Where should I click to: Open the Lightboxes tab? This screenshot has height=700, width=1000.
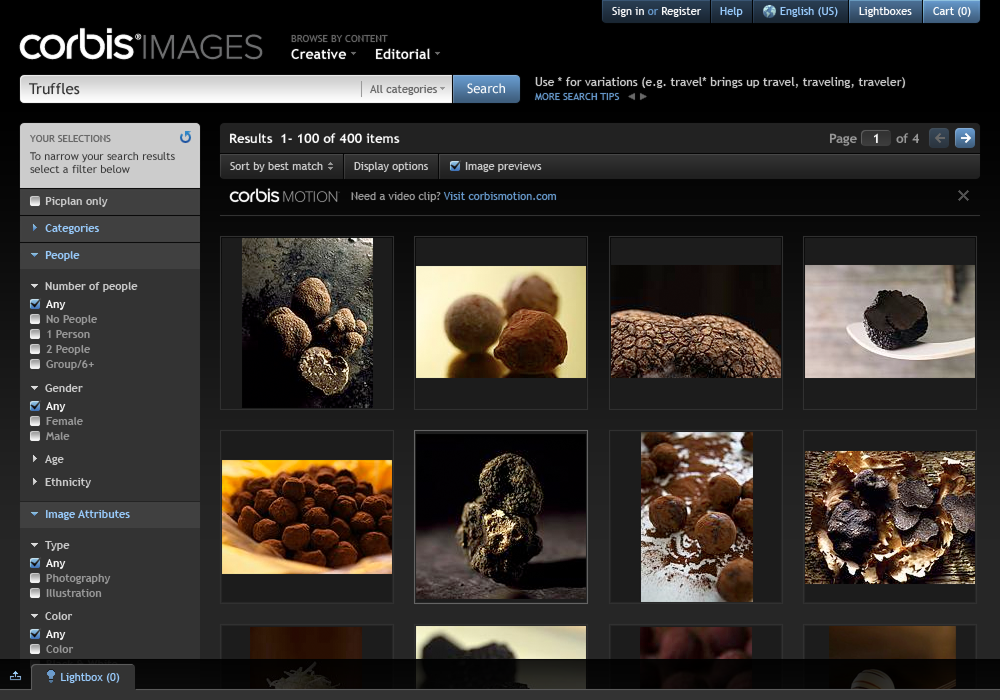(885, 11)
